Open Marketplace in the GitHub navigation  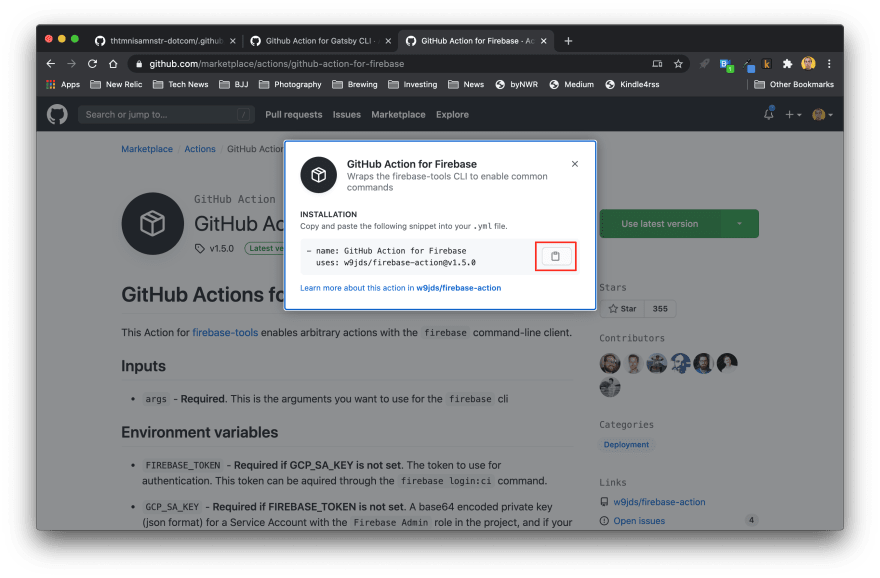click(x=398, y=115)
